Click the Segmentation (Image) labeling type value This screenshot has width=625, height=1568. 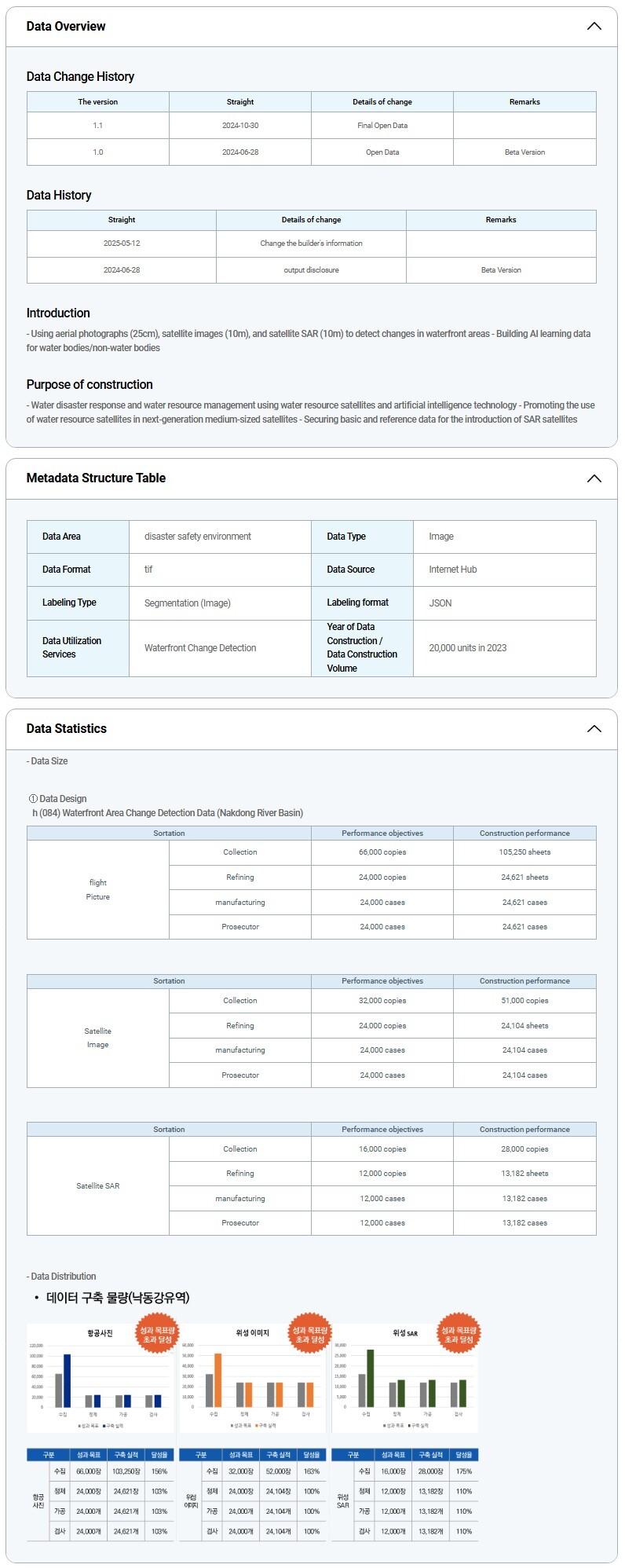point(188,603)
